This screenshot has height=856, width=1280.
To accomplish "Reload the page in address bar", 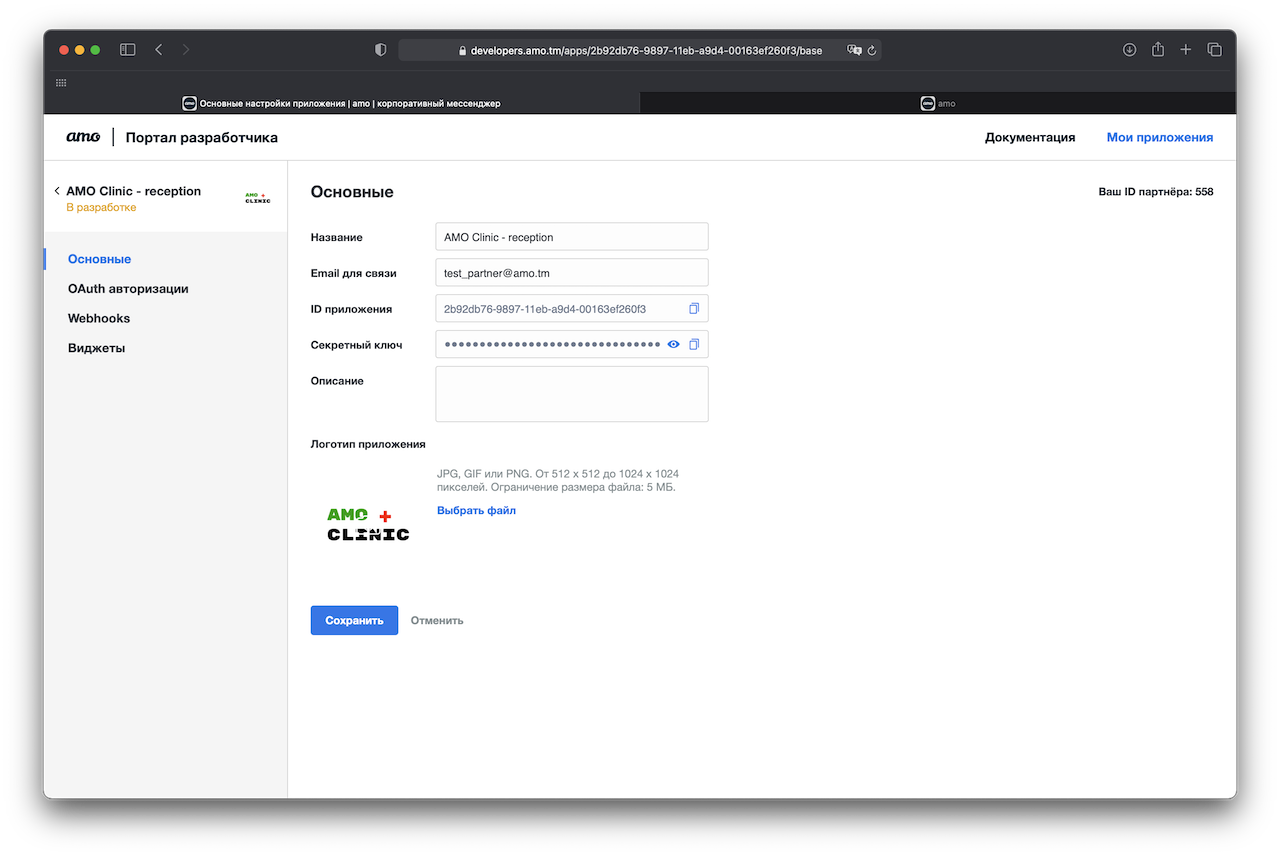I will click(x=872, y=50).
